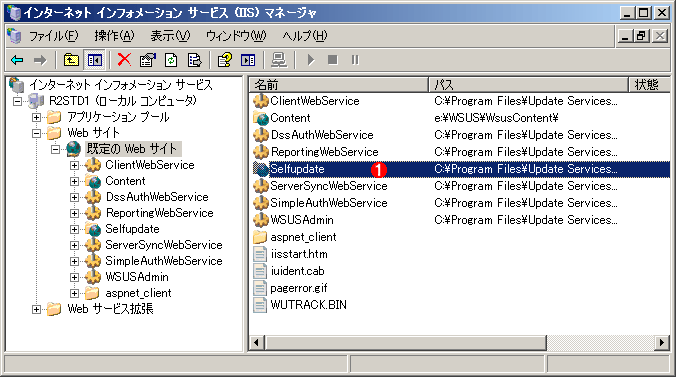The height and width of the screenshot is (377, 676).
Task: Open the ヘルプ(H) menu
Action: point(305,36)
